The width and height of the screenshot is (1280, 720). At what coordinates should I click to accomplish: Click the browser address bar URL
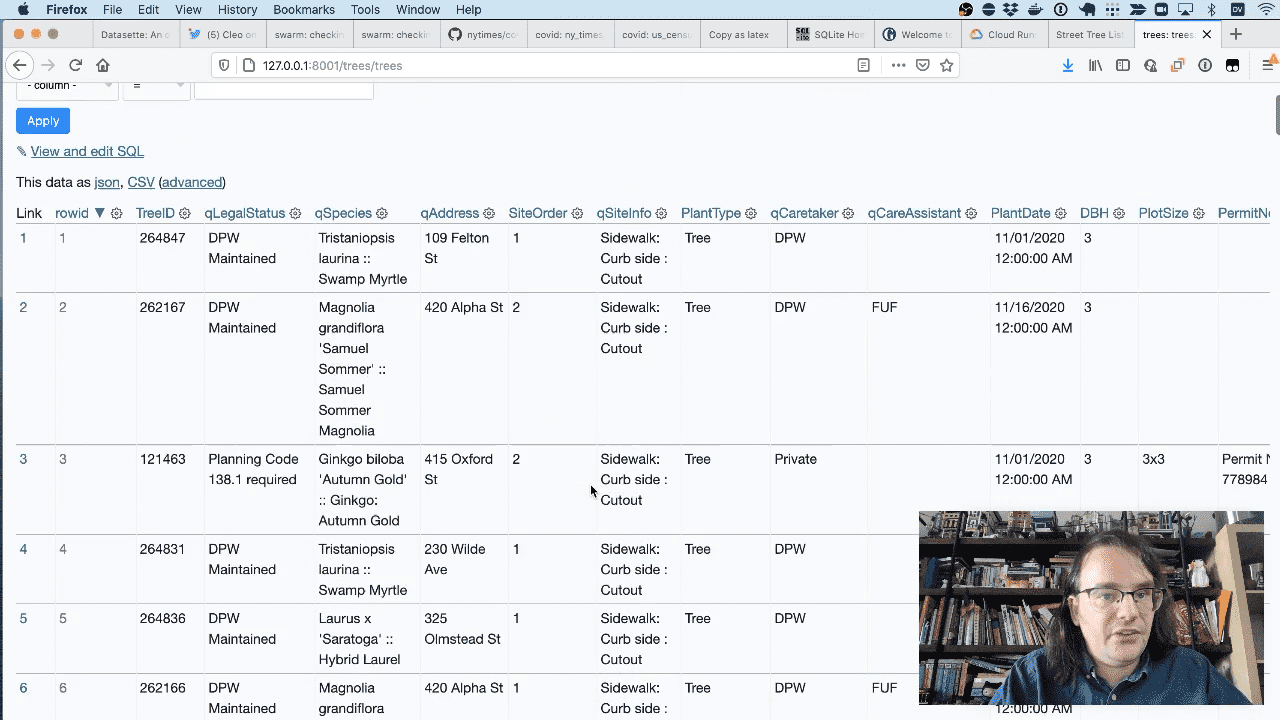point(332,65)
